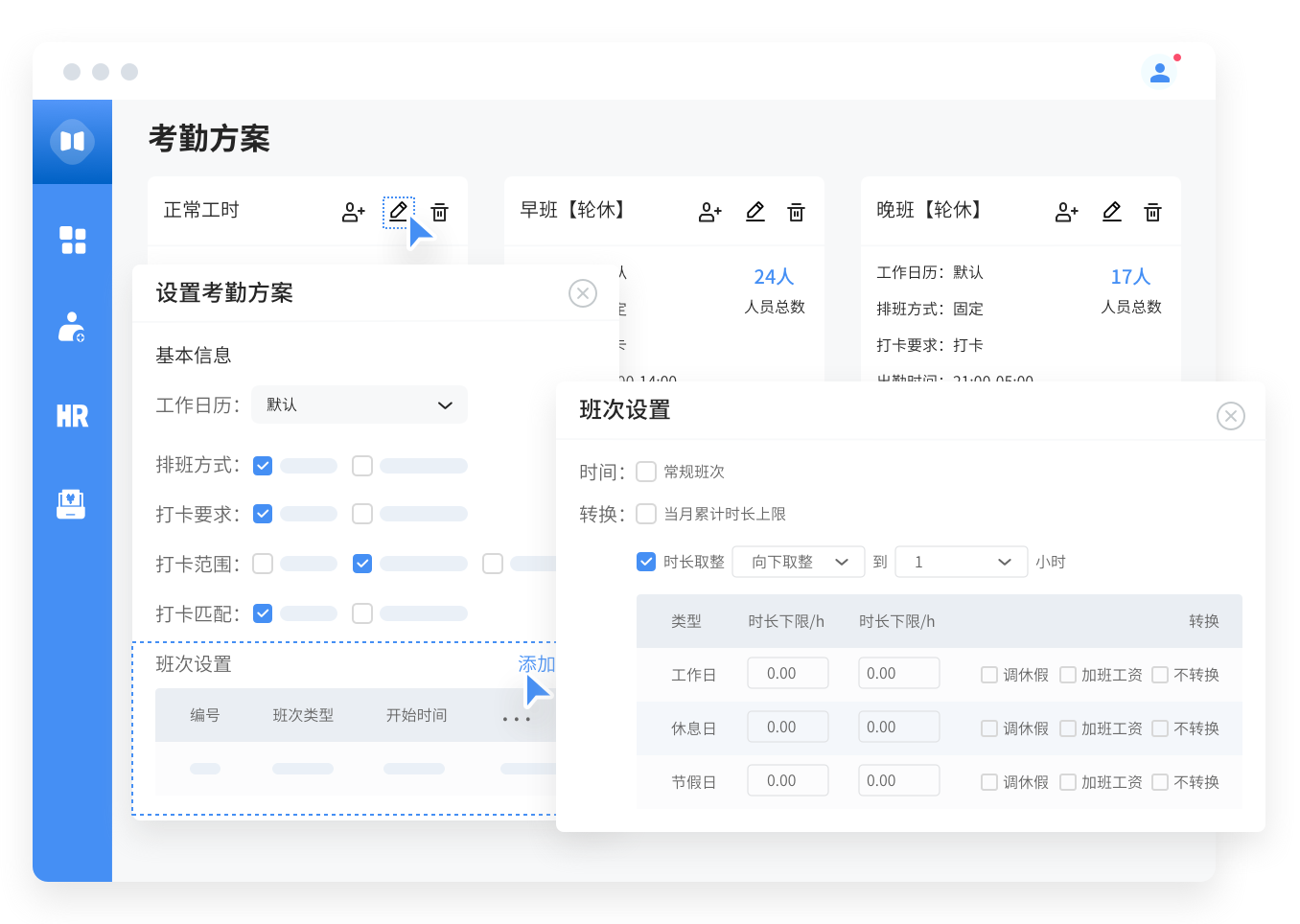Image resolution: width=1300 pixels, height=924 pixels.
Task: Open the personnel settings icon in sidebar
Action: (72, 327)
